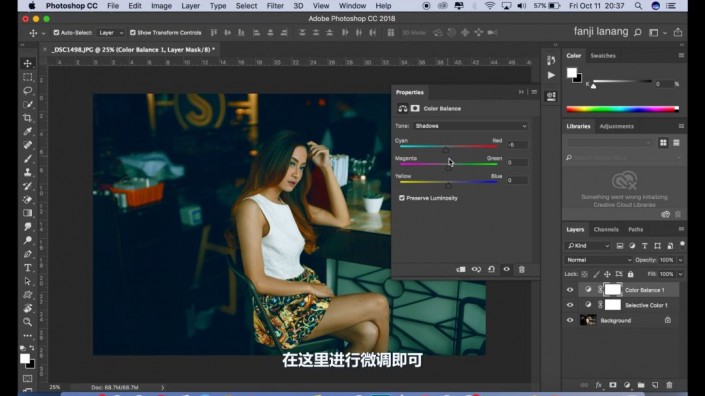
Task: Create new group folder in Layers panel
Action: [641, 385]
